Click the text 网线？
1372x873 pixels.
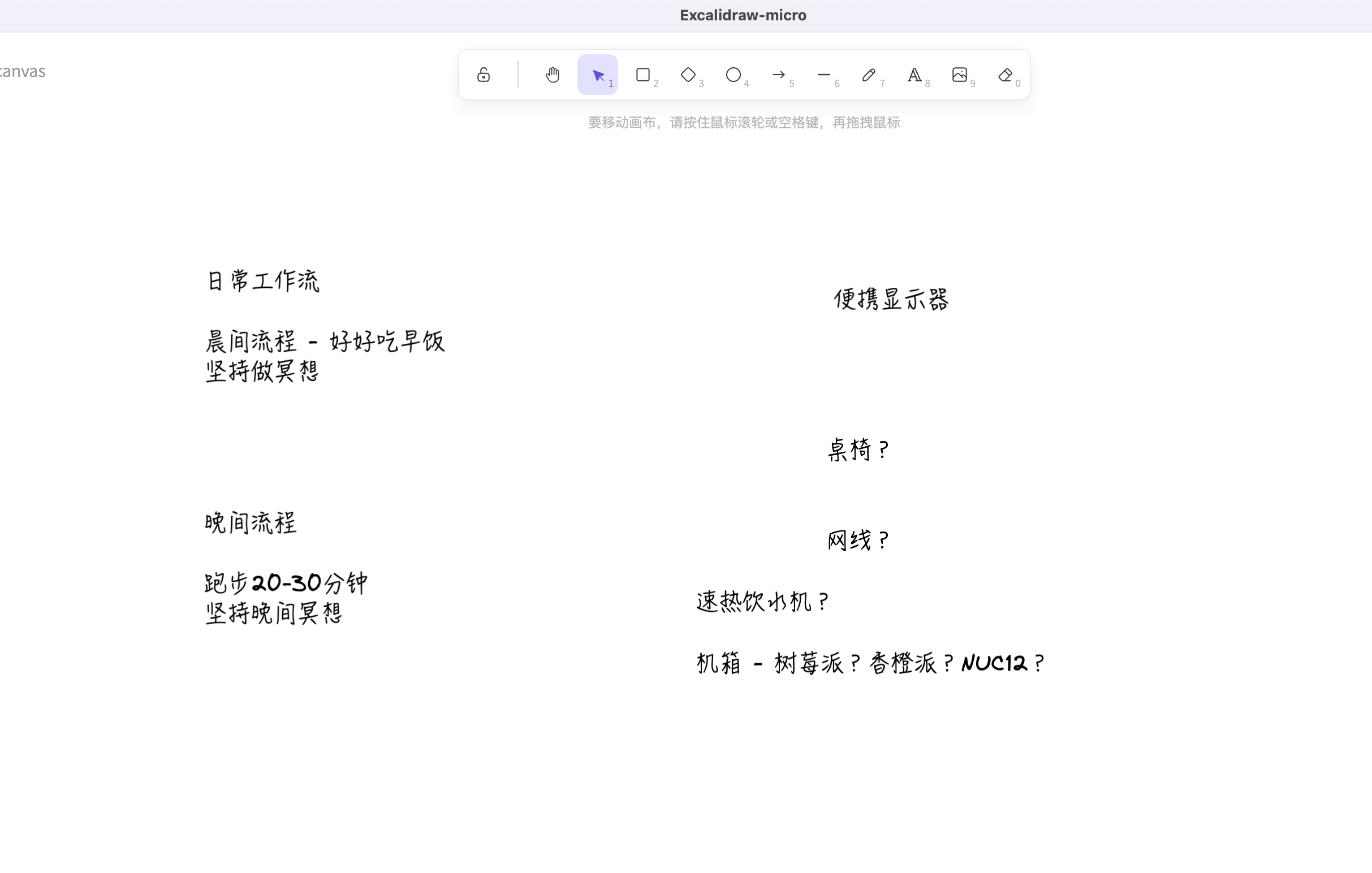[858, 541]
